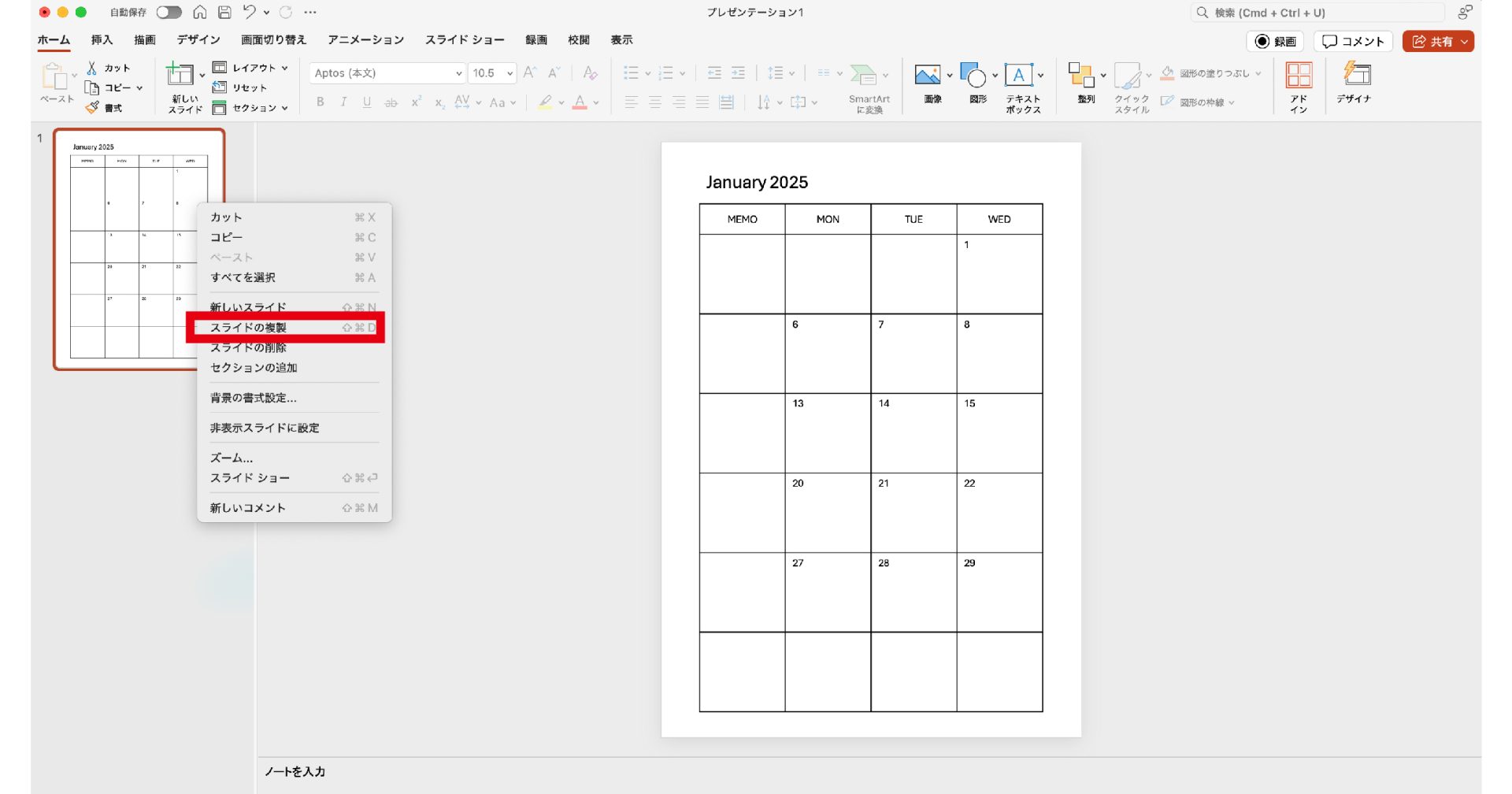
Task: Click the Designer icon in the ribbon
Action: tap(1357, 76)
